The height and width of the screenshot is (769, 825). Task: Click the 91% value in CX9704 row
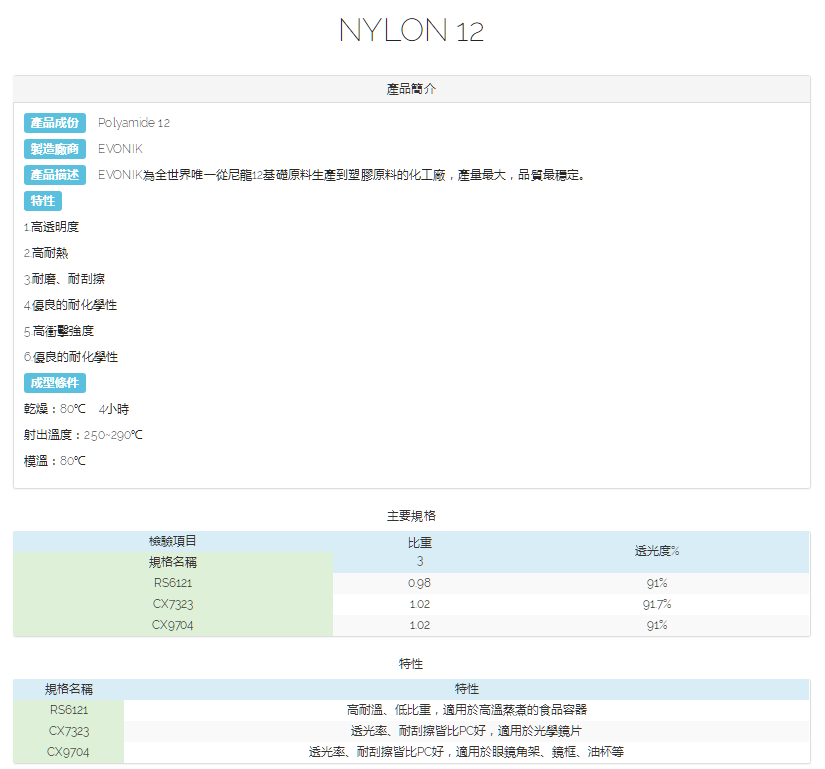(x=657, y=625)
